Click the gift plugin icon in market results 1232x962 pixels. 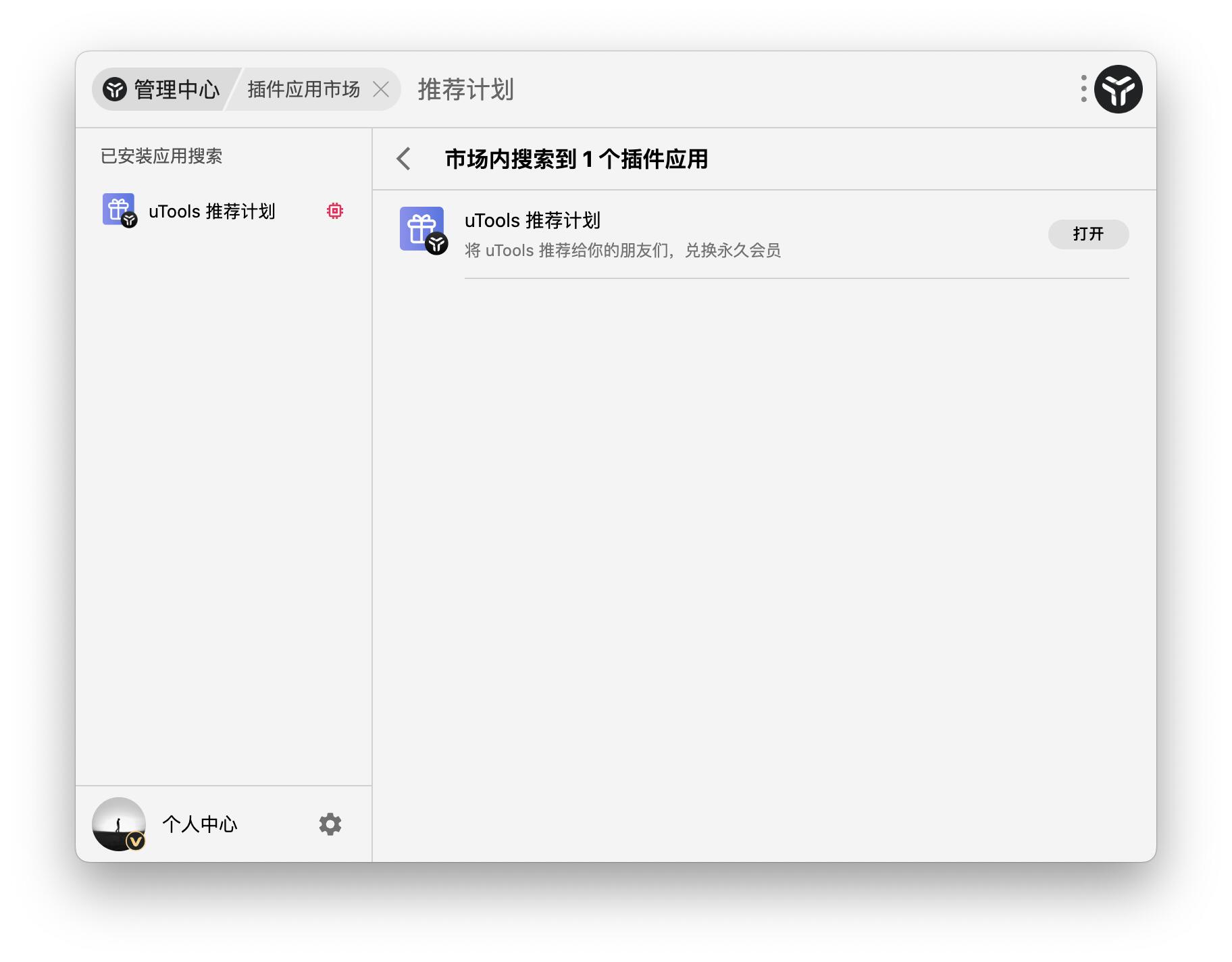[422, 230]
